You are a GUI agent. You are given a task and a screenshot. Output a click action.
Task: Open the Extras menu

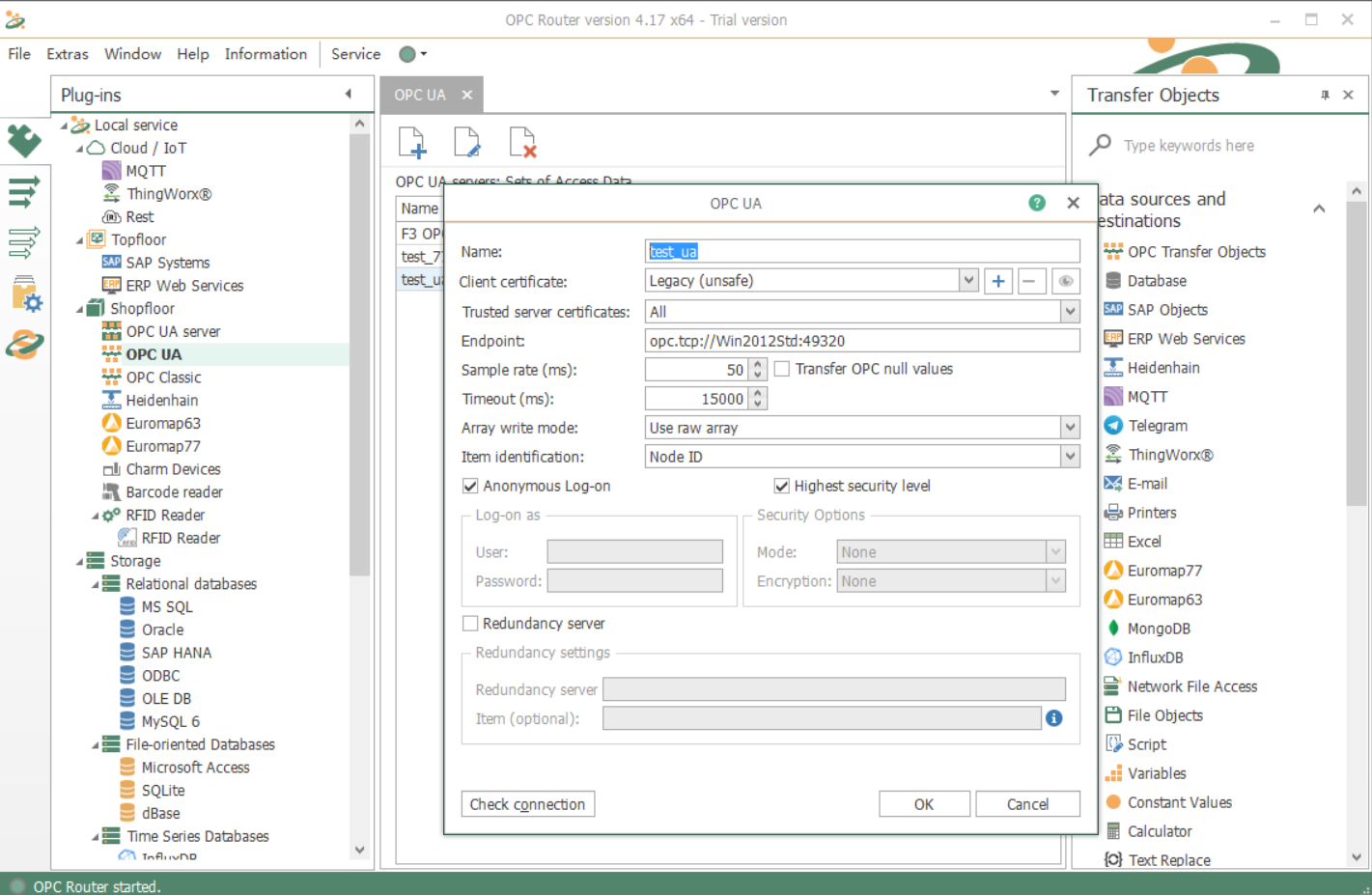point(67,54)
